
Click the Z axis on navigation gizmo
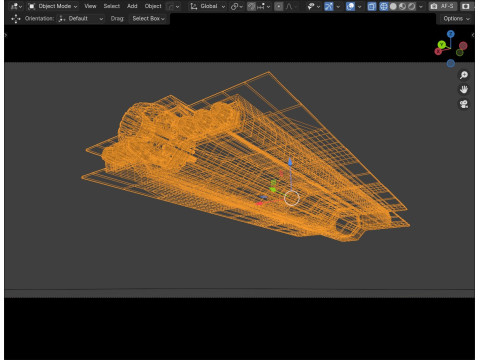point(451,34)
